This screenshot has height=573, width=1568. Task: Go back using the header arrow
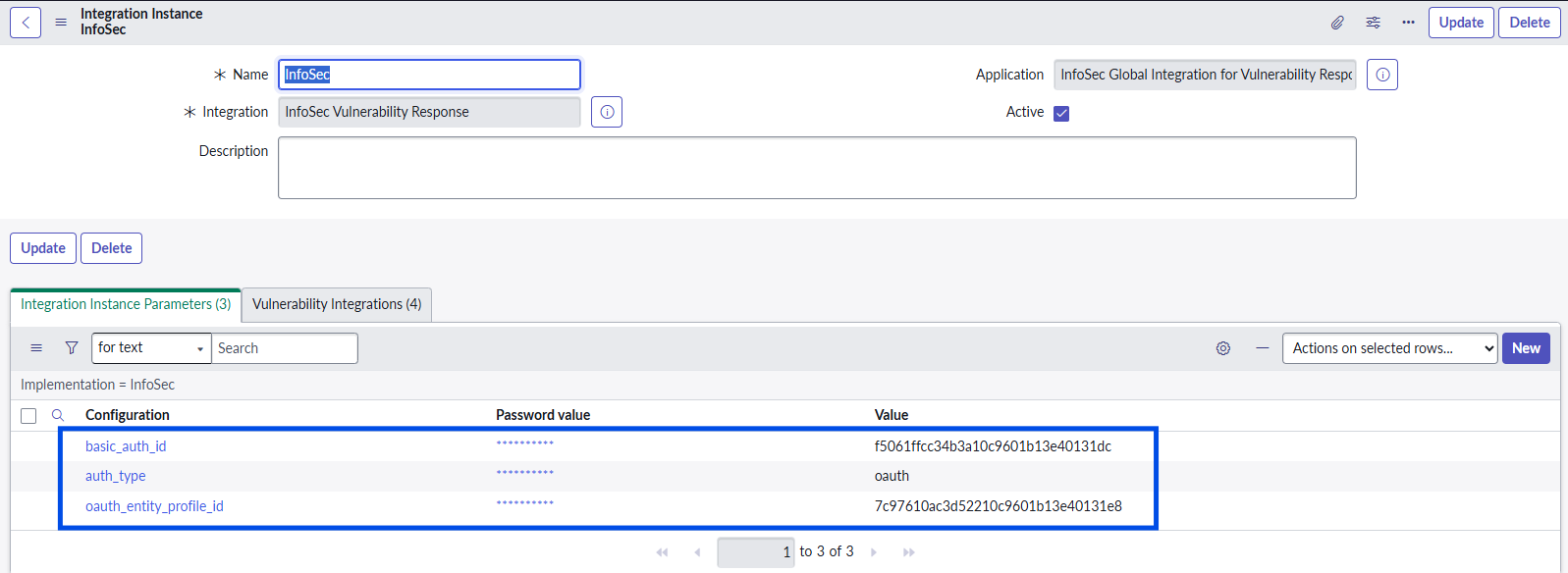click(26, 23)
